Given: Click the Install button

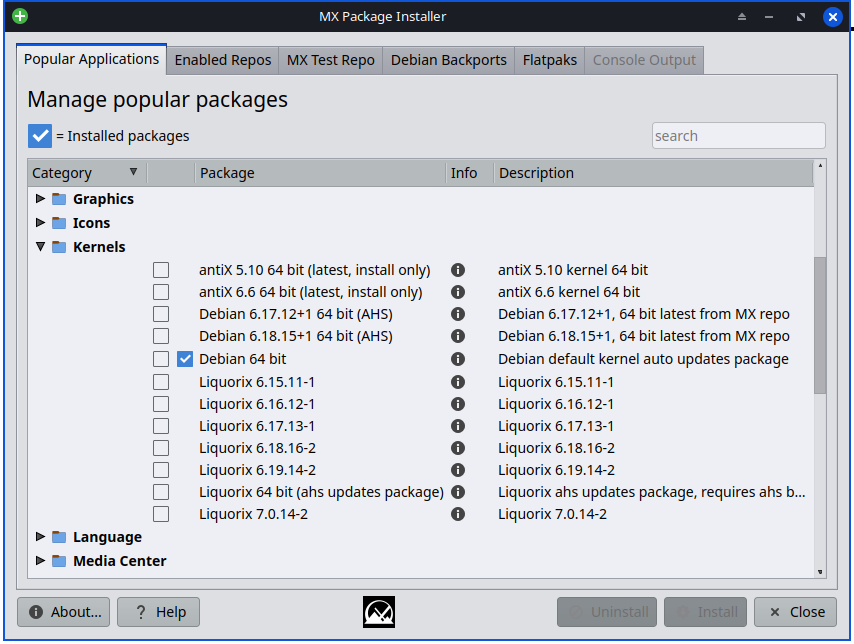Looking at the screenshot, I should (705, 612).
